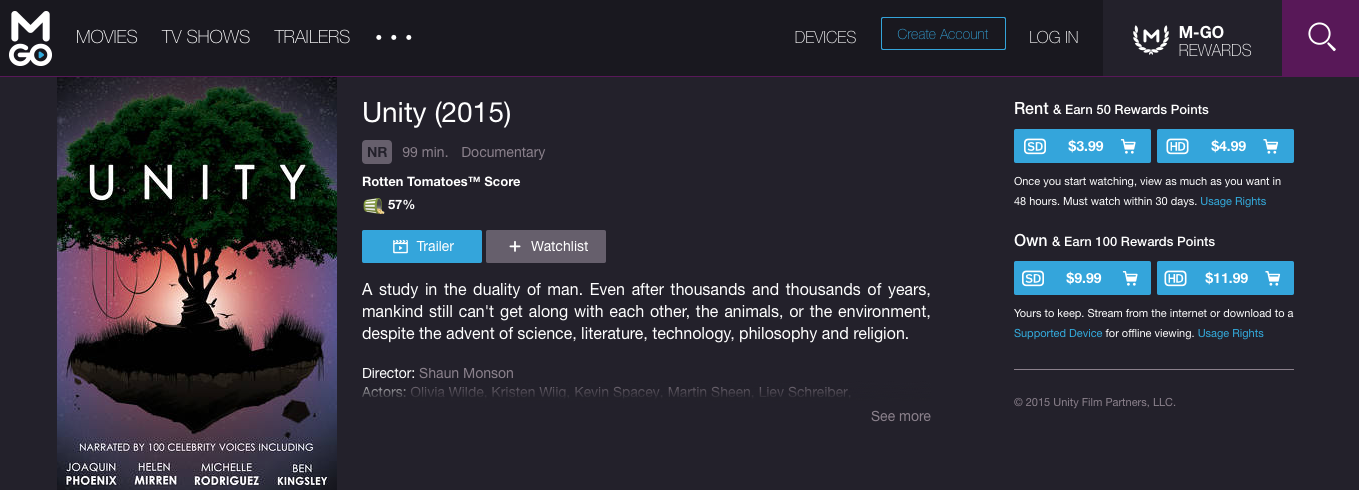This screenshot has height=490, width=1359.
Task: Add Unity to Watchlist
Action: [546, 246]
